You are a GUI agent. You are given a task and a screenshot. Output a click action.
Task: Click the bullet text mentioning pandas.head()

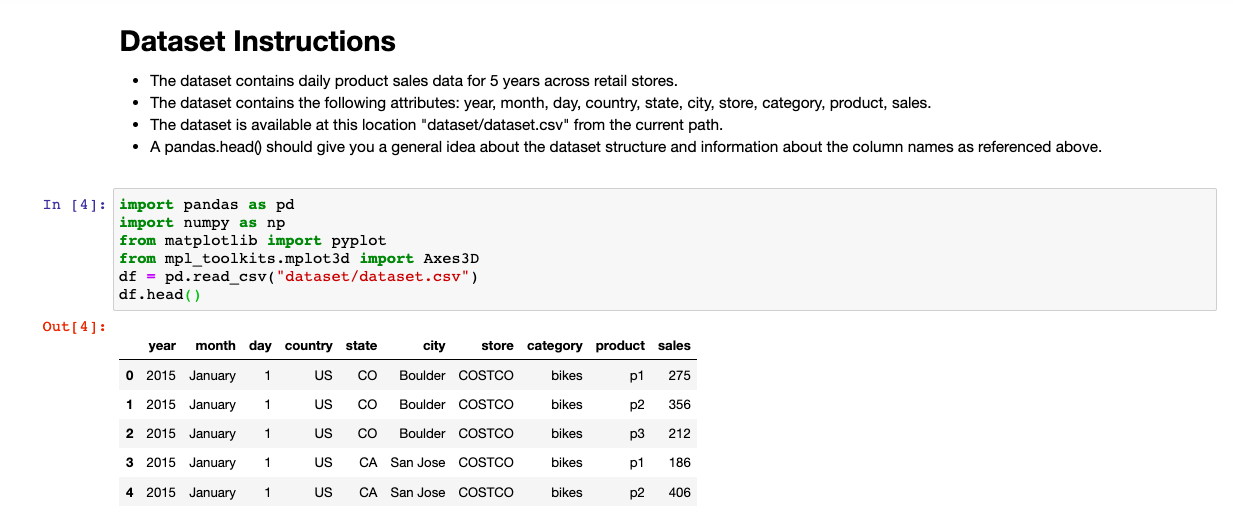pos(625,147)
